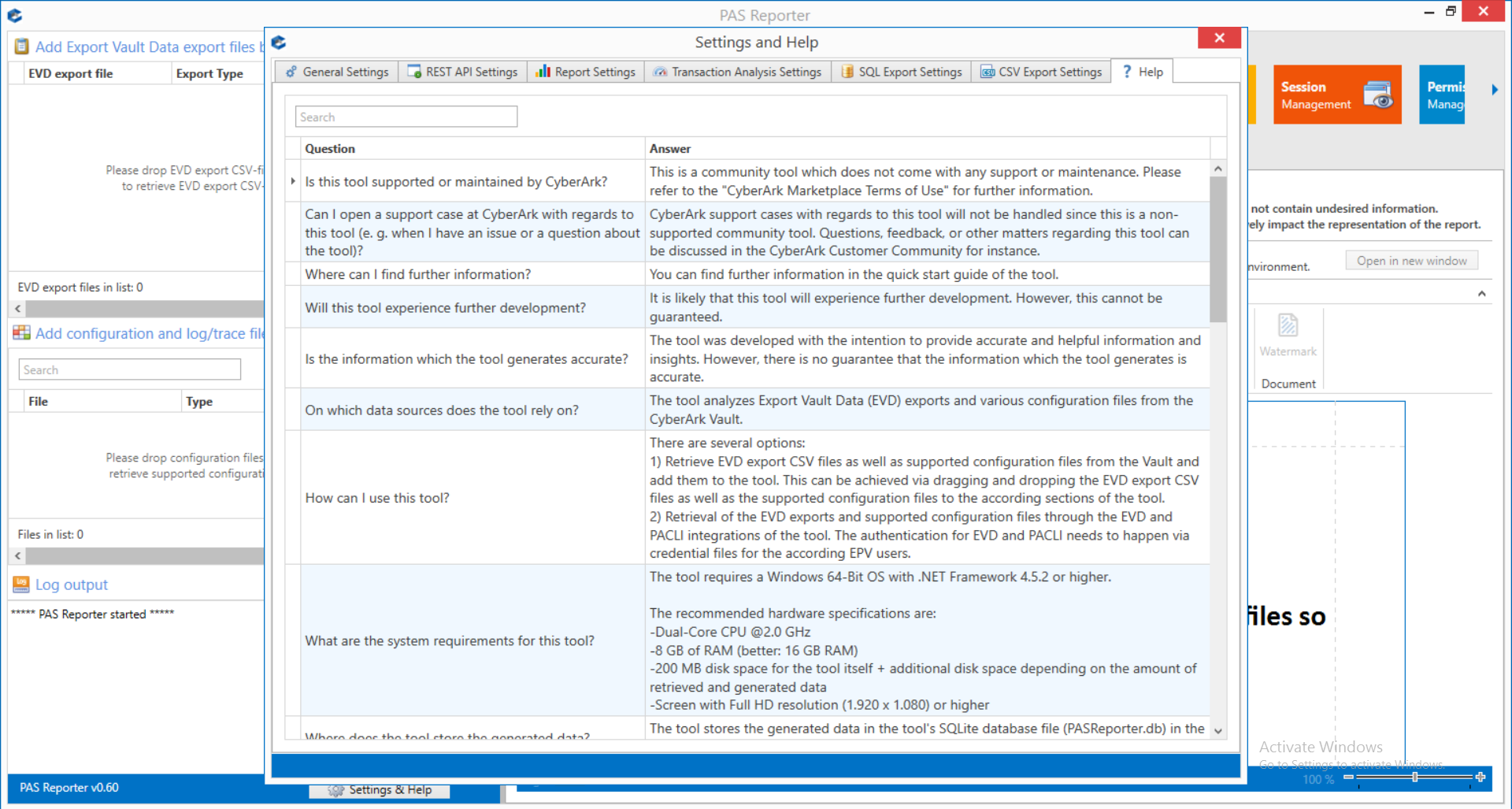Select 'Where can I find further information?' row
The height and width of the screenshot is (809, 1512).
point(747,274)
